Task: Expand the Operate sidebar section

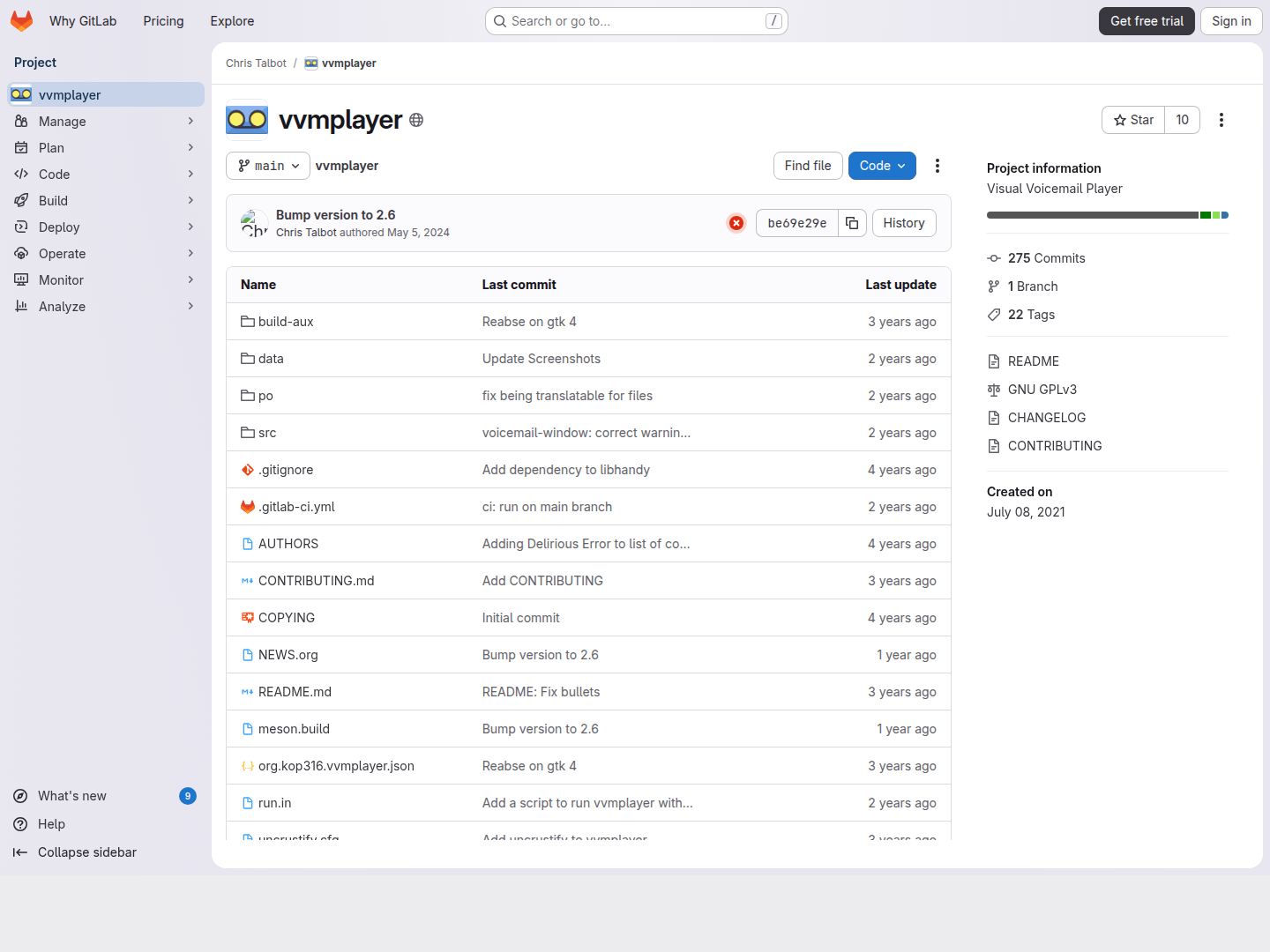Action: click(x=106, y=254)
